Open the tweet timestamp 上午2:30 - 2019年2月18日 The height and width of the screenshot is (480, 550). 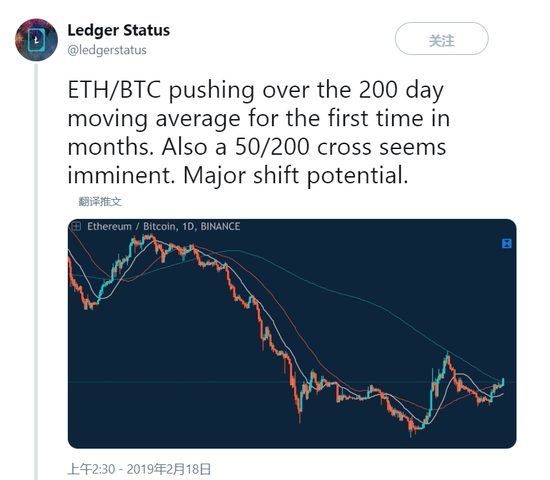139,469
